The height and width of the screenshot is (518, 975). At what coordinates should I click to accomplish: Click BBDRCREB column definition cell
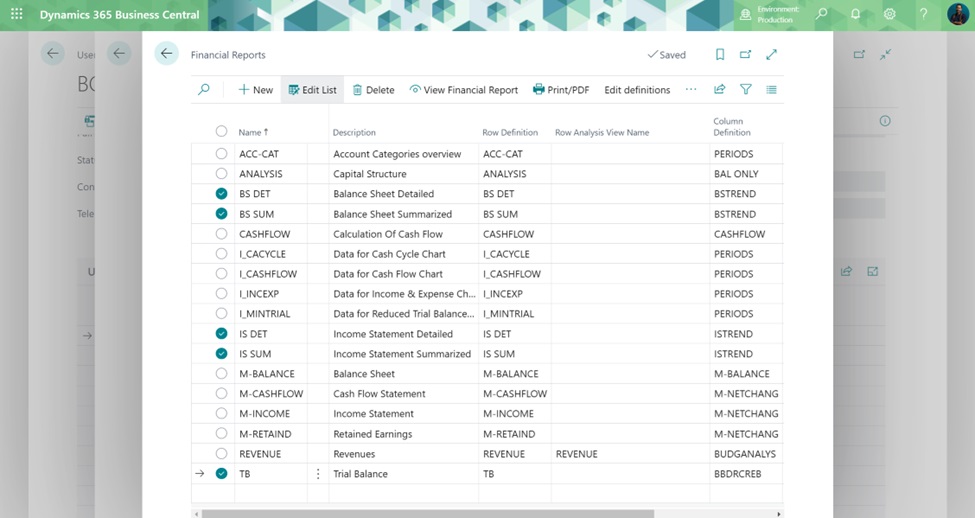746,474
